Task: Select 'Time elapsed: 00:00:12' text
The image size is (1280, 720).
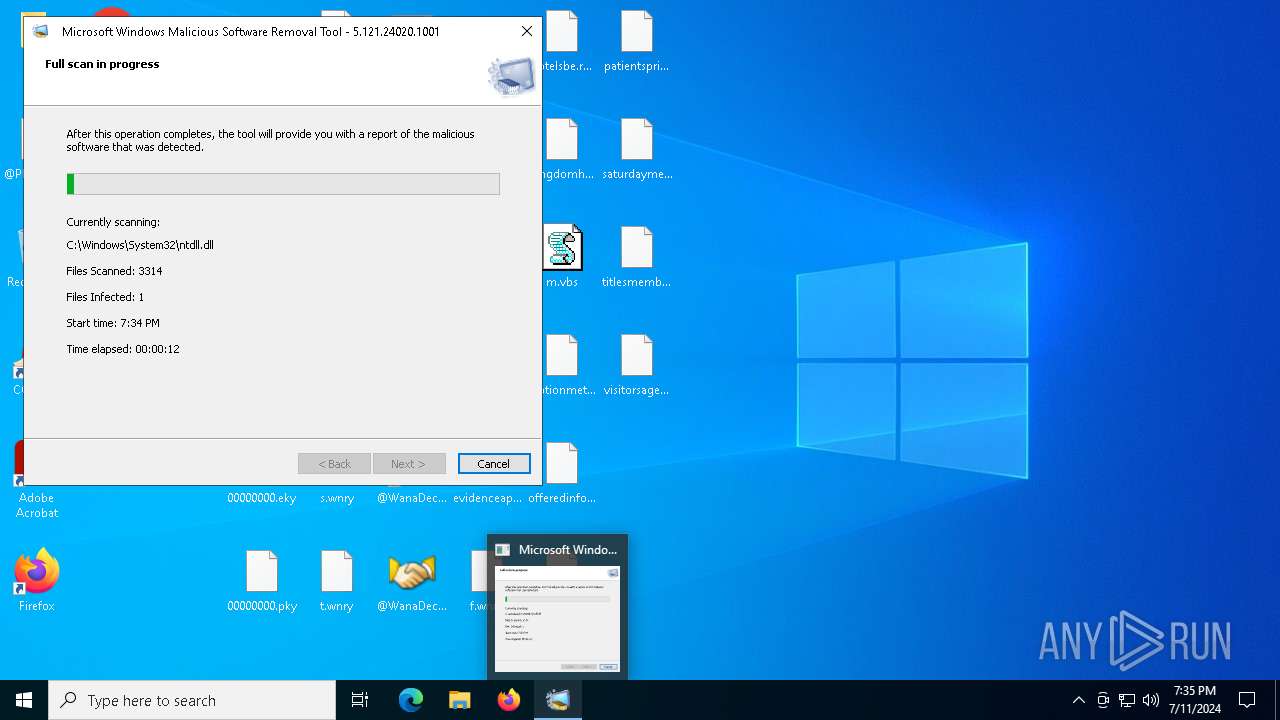Action: pos(123,349)
